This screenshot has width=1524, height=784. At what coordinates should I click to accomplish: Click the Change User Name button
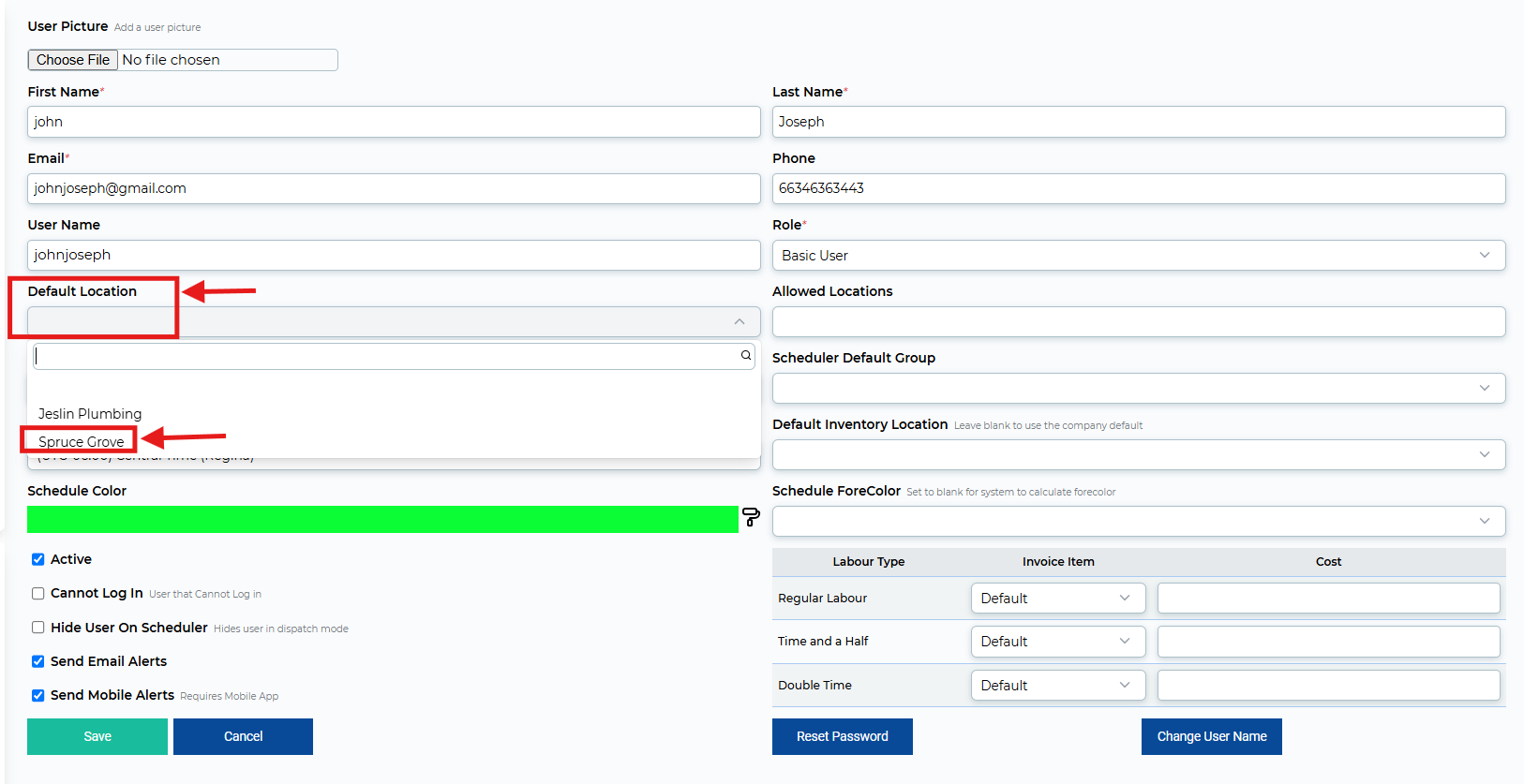click(1212, 737)
